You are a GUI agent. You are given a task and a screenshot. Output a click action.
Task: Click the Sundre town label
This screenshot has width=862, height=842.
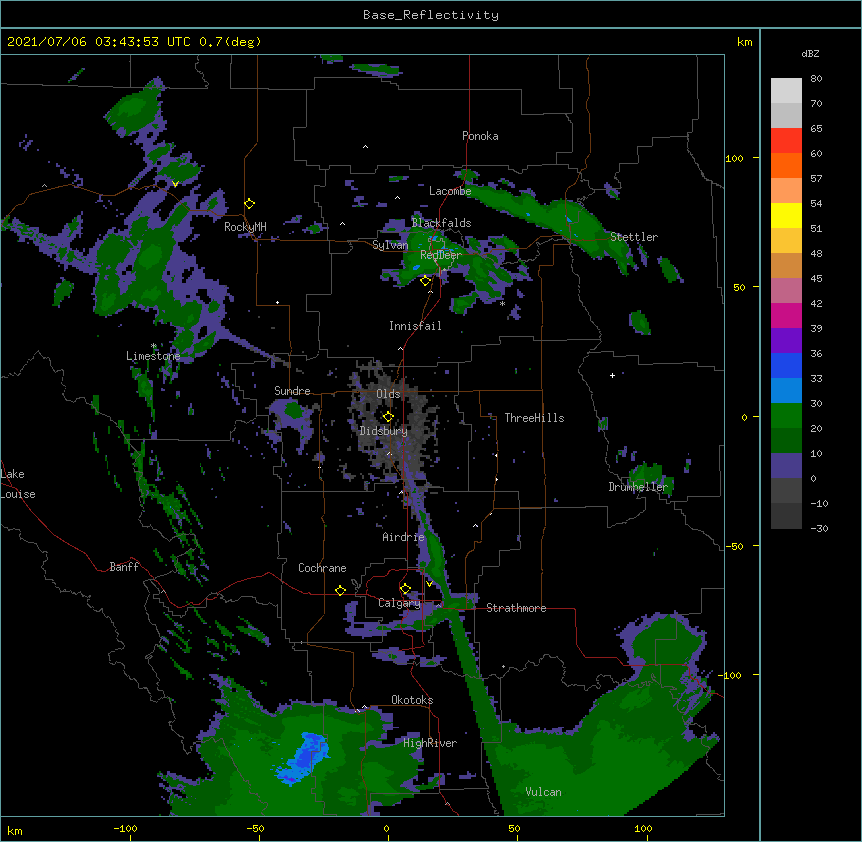click(292, 391)
